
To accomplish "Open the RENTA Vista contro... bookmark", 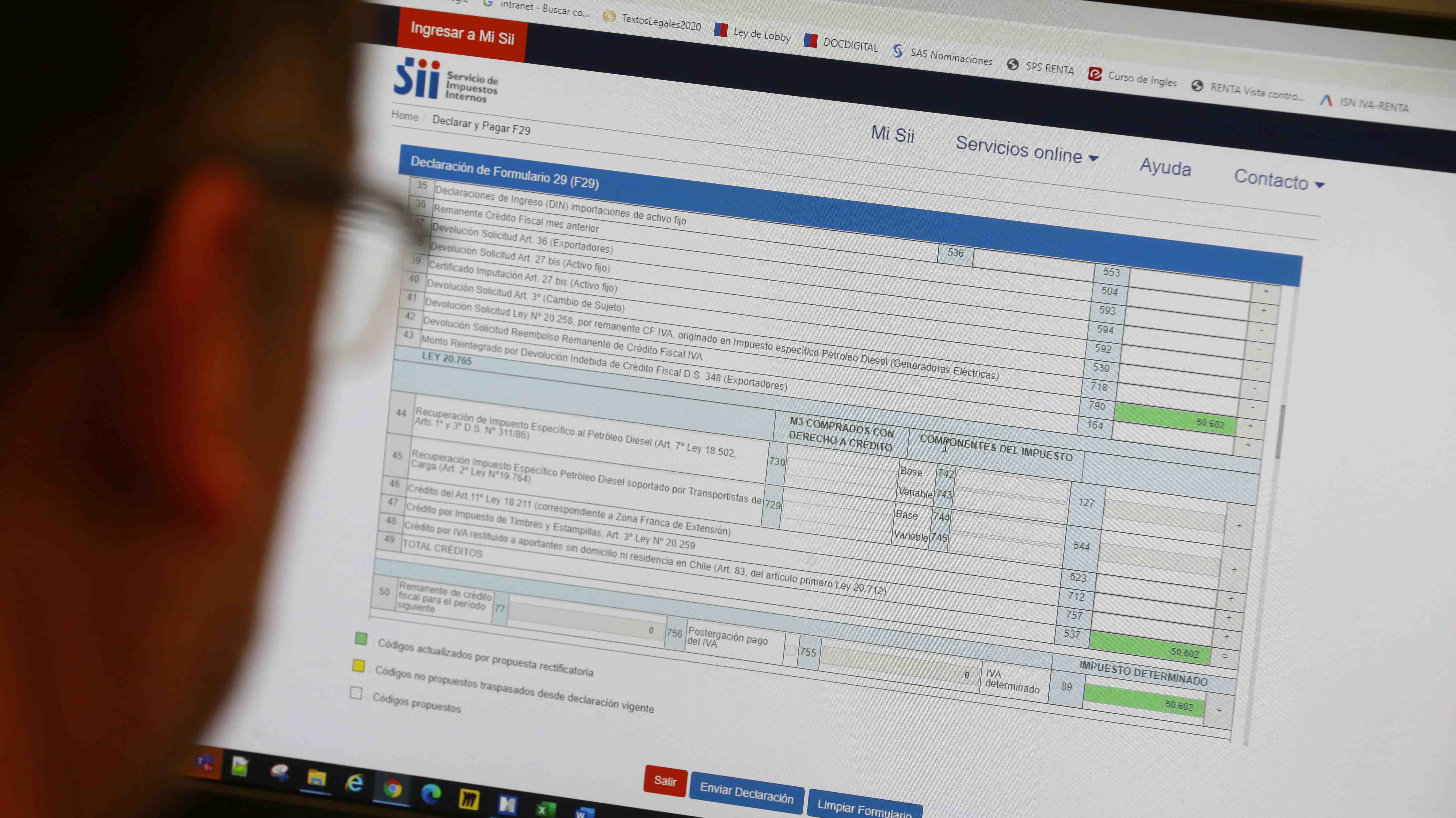I will (x=1248, y=90).
